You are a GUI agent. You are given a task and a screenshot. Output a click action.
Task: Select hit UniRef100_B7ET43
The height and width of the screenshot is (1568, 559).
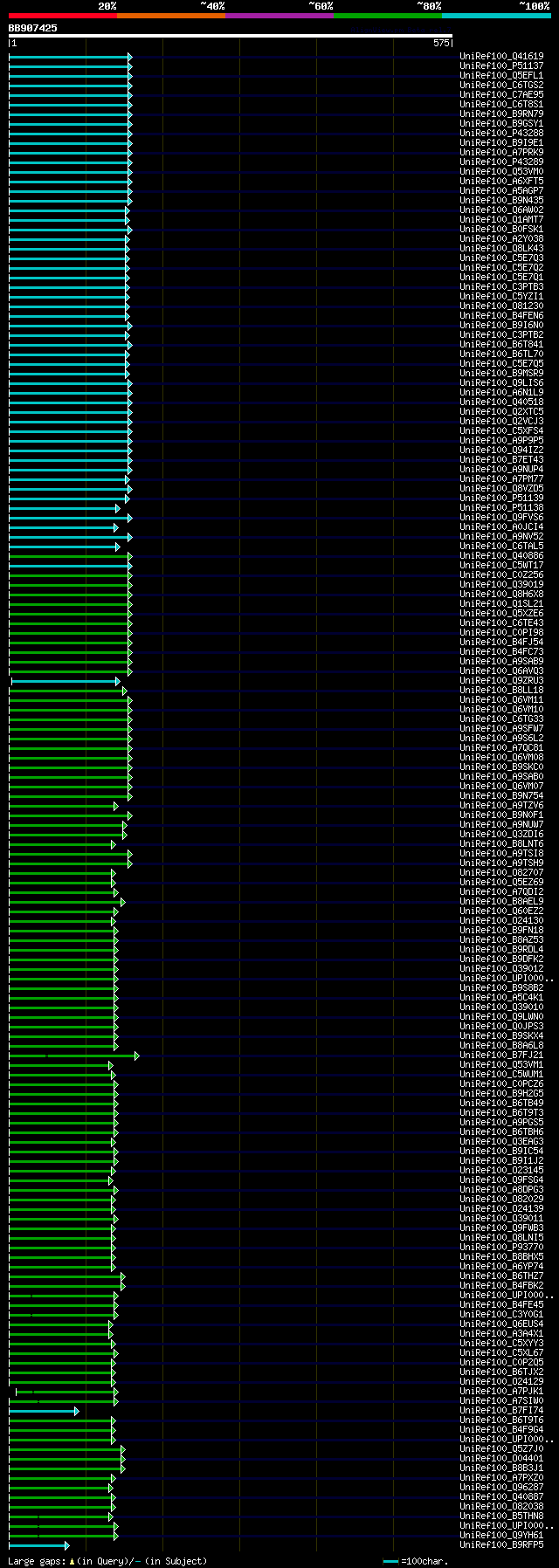501,460
